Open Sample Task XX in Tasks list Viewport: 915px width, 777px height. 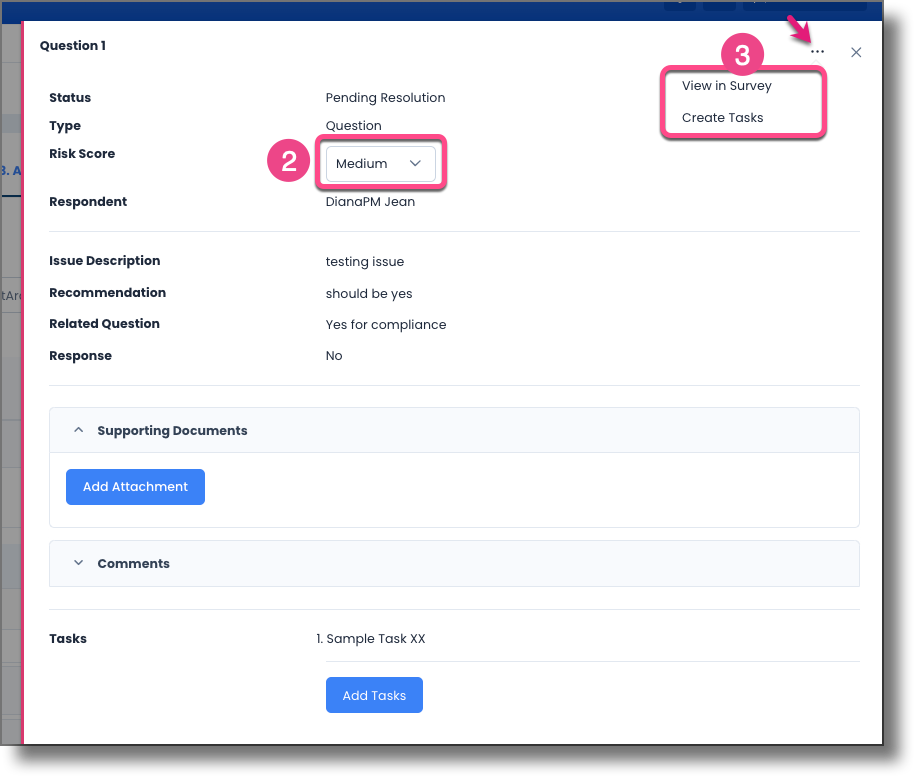pos(376,639)
